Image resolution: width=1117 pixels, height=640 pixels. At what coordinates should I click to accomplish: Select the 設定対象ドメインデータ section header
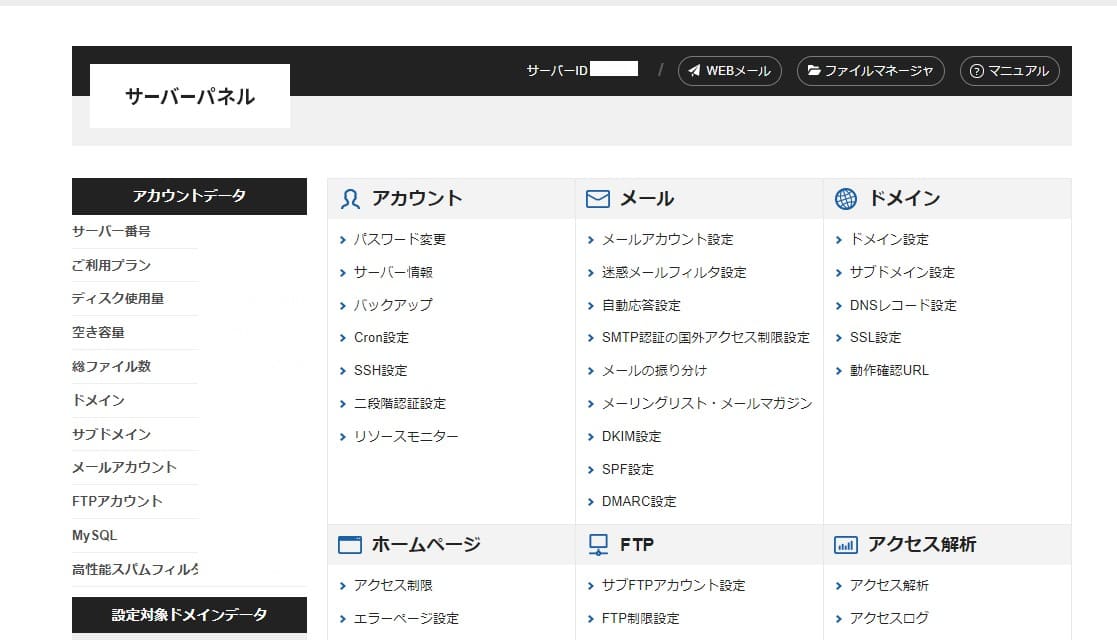click(189, 615)
